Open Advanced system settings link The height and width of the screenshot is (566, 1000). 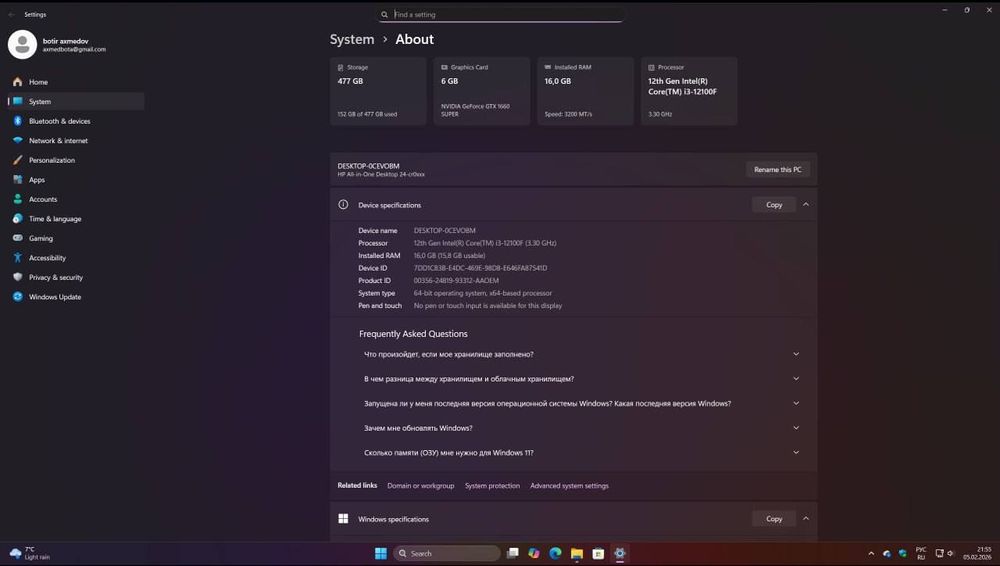570,486
